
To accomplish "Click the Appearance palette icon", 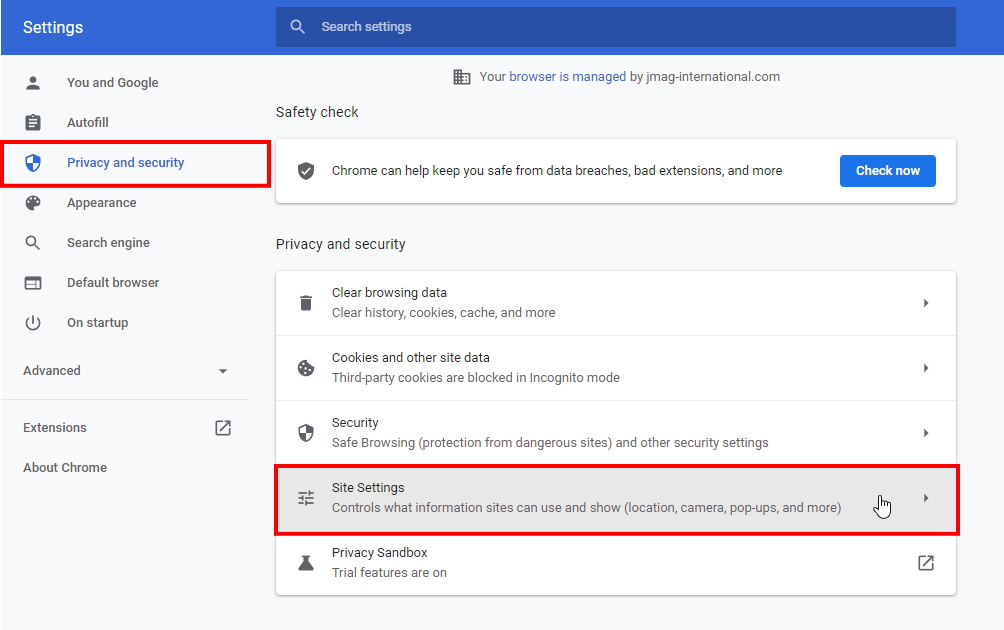I will pyautogui.click(x=33, y=203).
